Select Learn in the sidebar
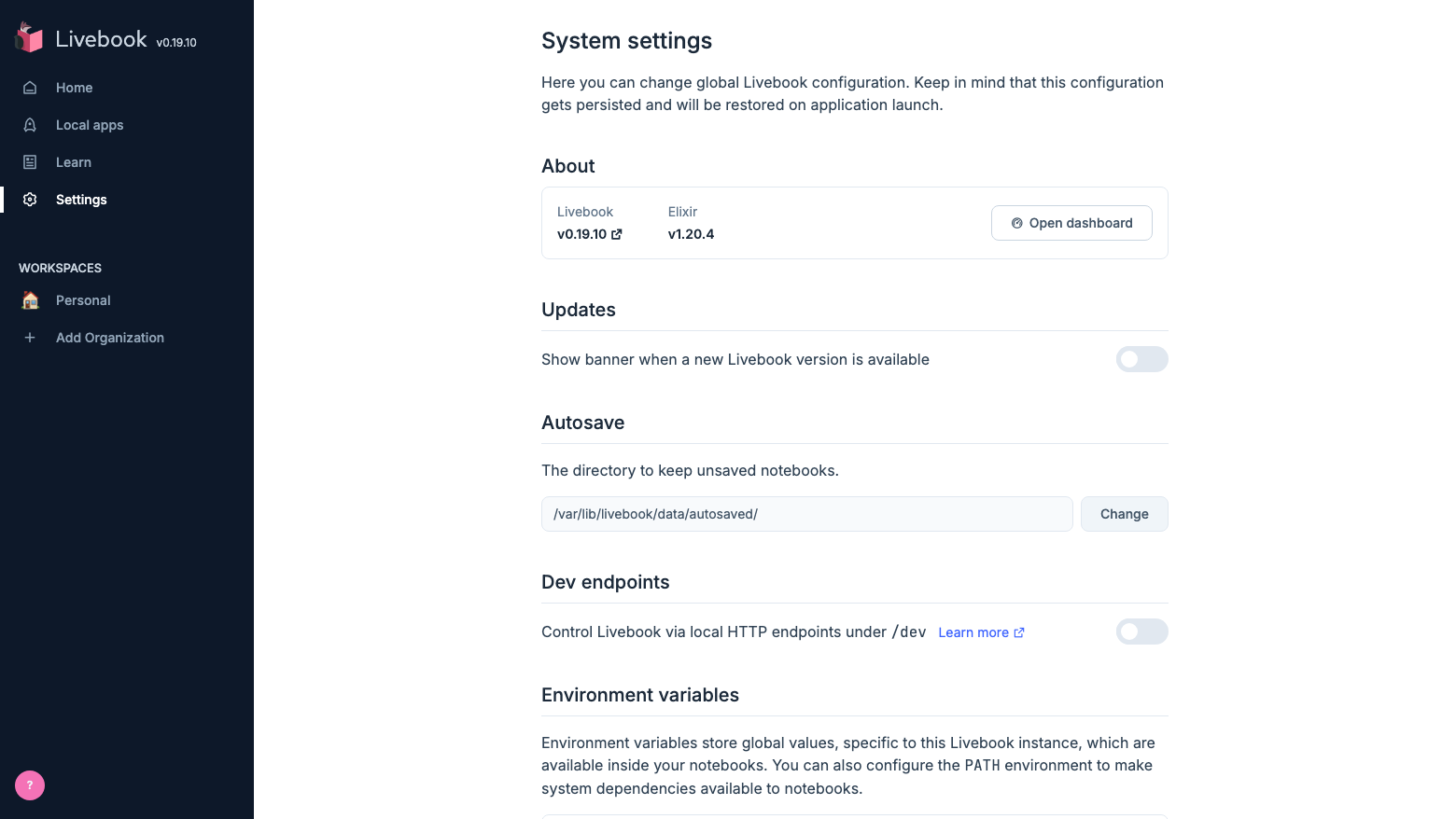This screenshot has width=1456, height=819. (x=74, y=162)
